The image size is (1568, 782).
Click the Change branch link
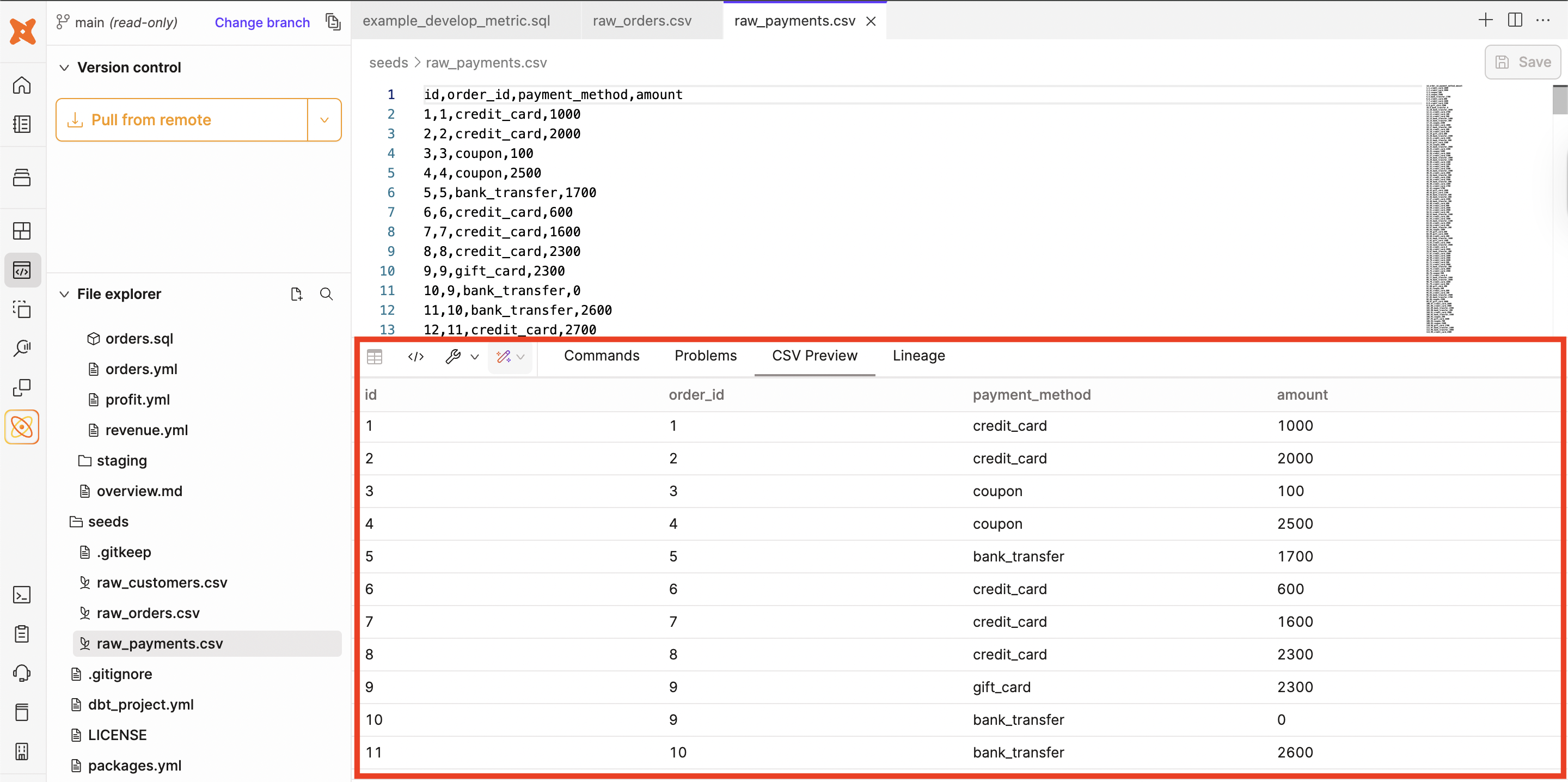[262, 22]
